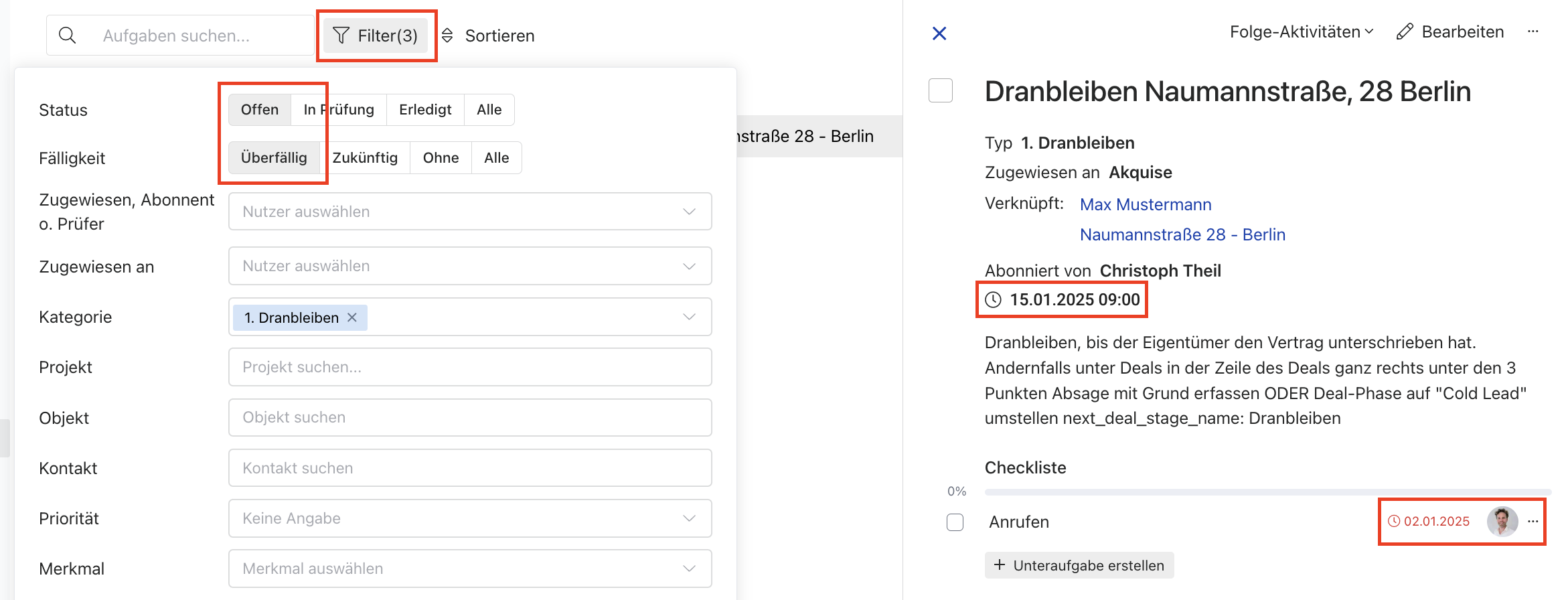Expand the Folge-Aktivitäten dropdown
This screenshot has width=1568, height=600.
tap(1301, 32)
